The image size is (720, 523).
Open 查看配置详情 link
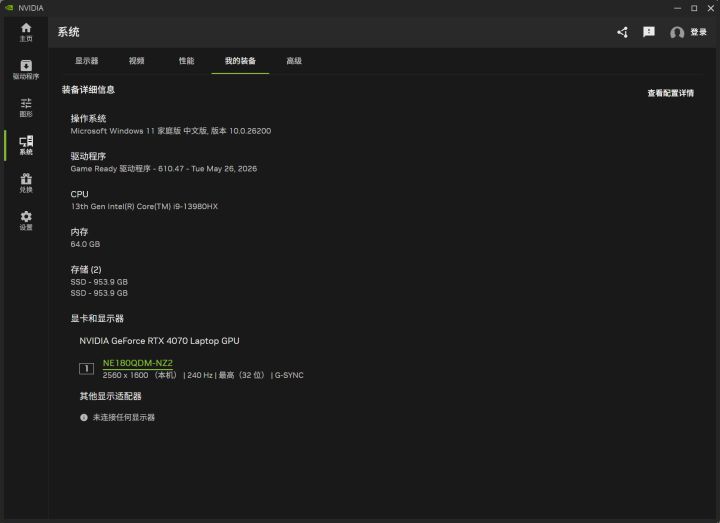tap(670, 93)
